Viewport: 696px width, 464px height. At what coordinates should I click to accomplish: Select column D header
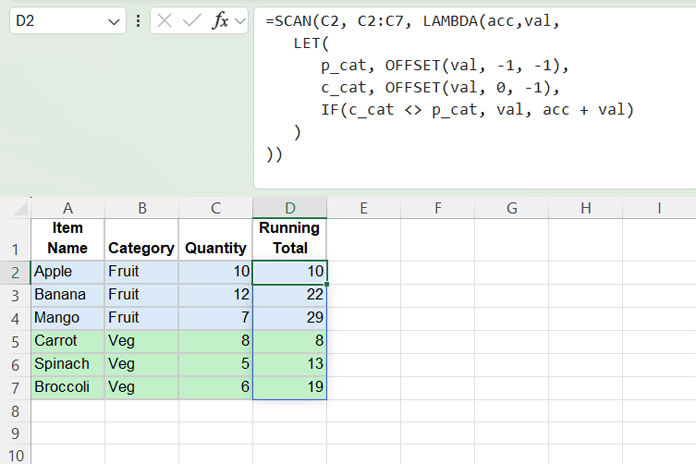(x=290, y=208)
